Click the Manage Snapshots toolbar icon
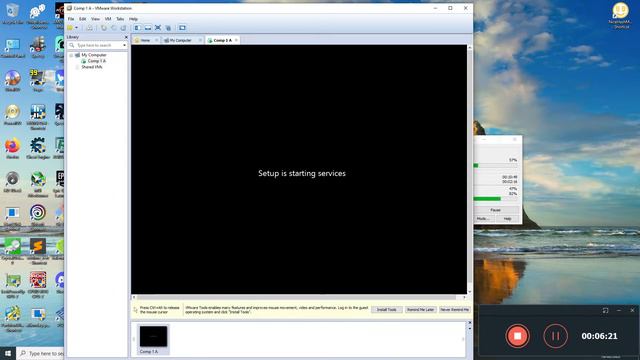The width and height of the screenshot is (640, 360). [123, 28]
